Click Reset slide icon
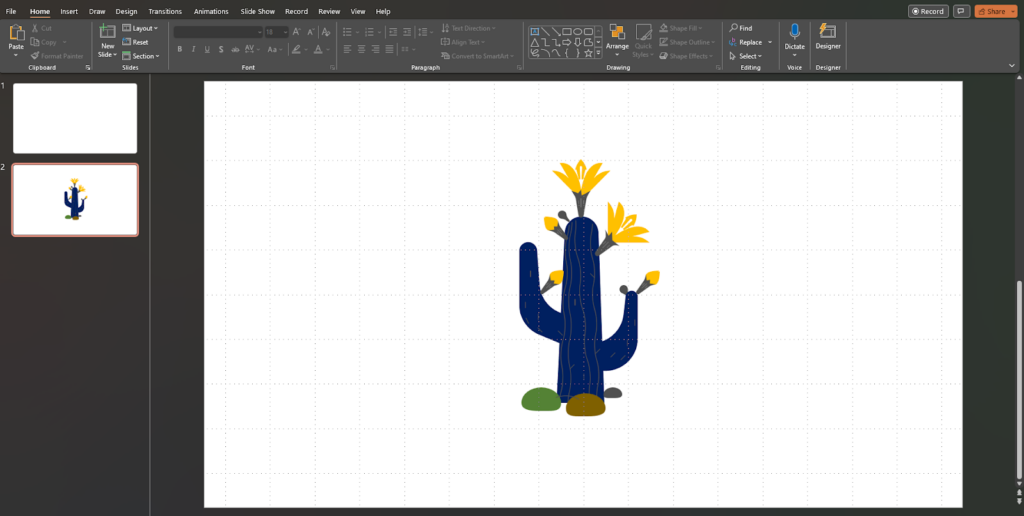 (x=135, y=42)
